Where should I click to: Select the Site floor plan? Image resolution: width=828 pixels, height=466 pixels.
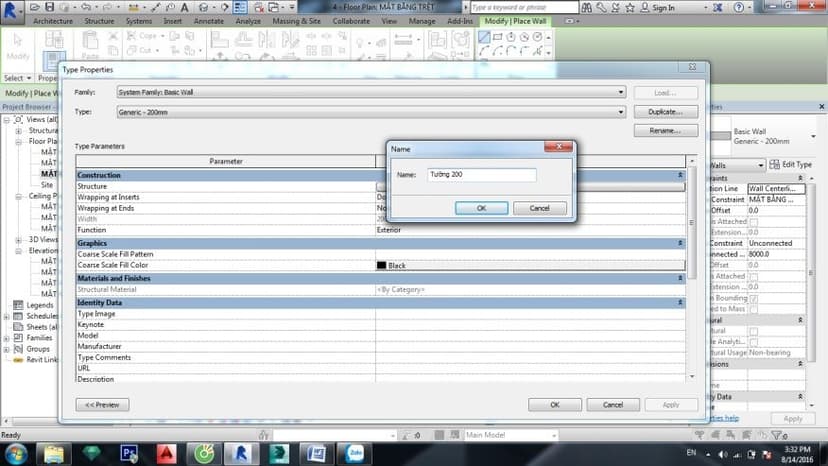point(47,185)
